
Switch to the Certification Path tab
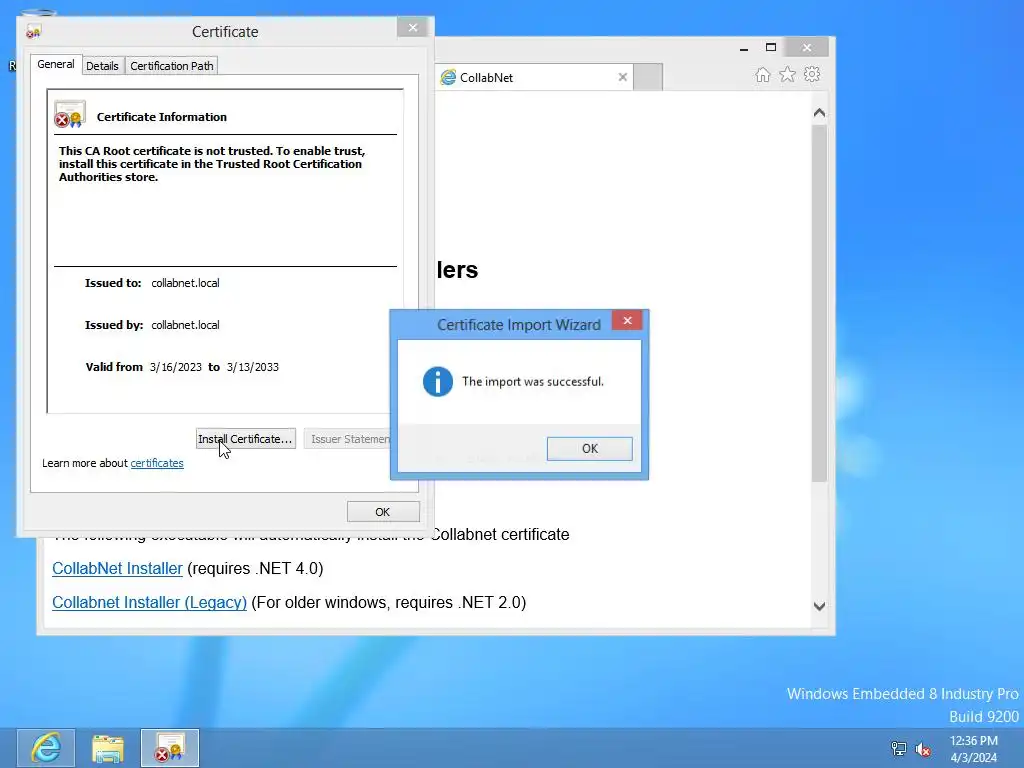[x=172, y=66]
